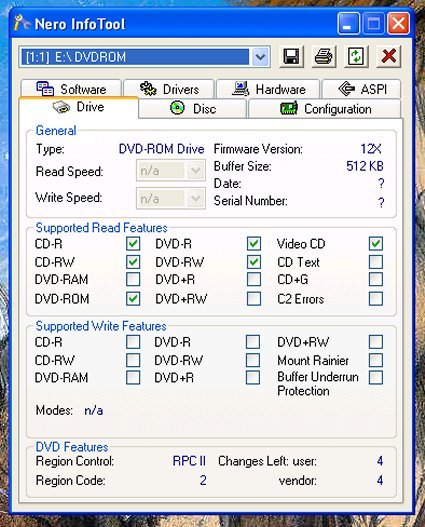The height and width of the screenshot is (527, 425).
Task: Click the 'Serial Number:' label
Action: click(251, 201)
